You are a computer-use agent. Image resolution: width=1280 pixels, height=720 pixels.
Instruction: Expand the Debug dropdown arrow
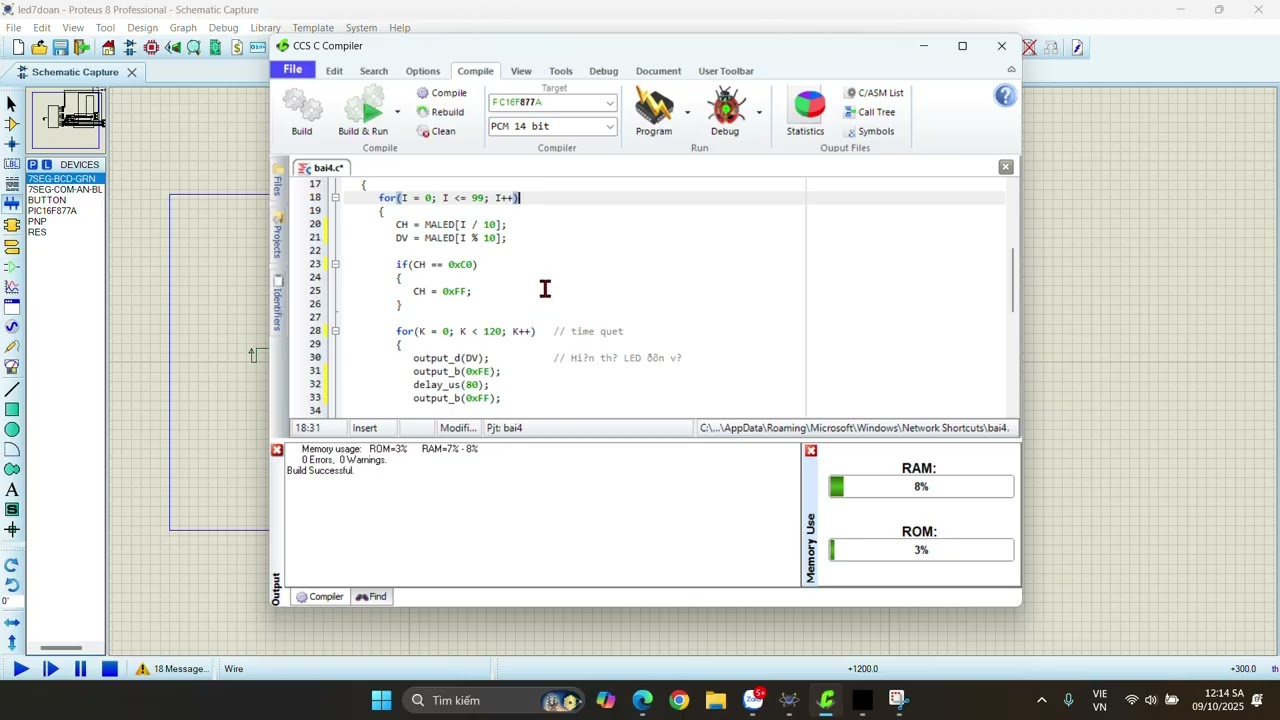coord(759,111)
